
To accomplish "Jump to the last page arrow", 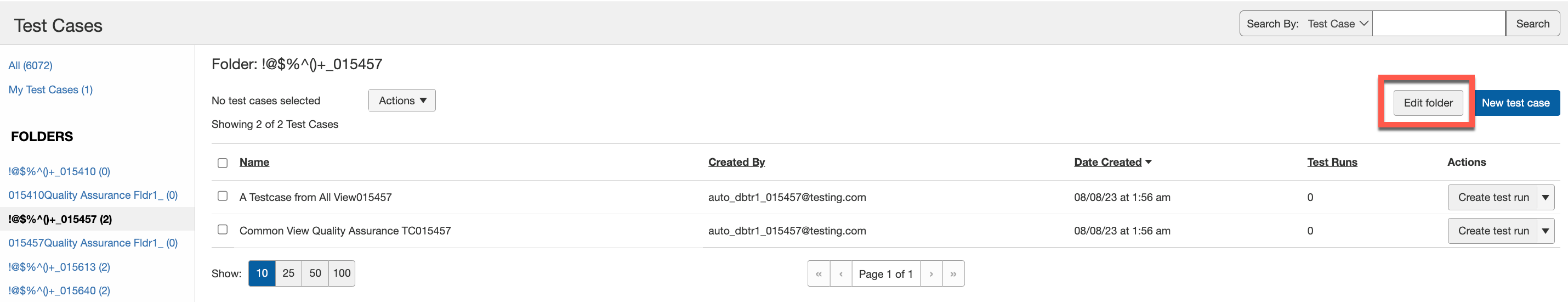I will pos(953,274).
